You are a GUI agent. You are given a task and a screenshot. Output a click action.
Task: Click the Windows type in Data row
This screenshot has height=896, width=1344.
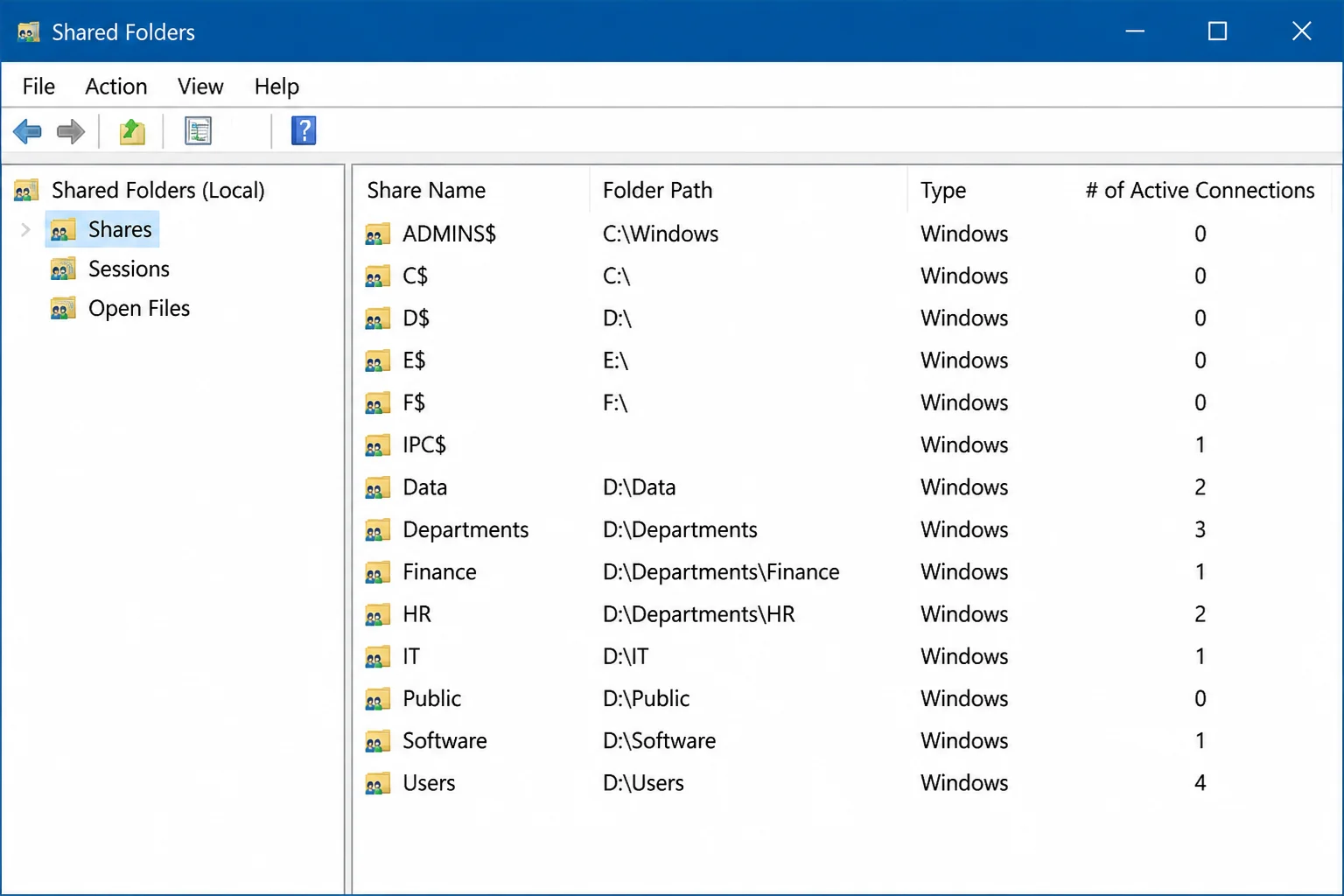964,487
